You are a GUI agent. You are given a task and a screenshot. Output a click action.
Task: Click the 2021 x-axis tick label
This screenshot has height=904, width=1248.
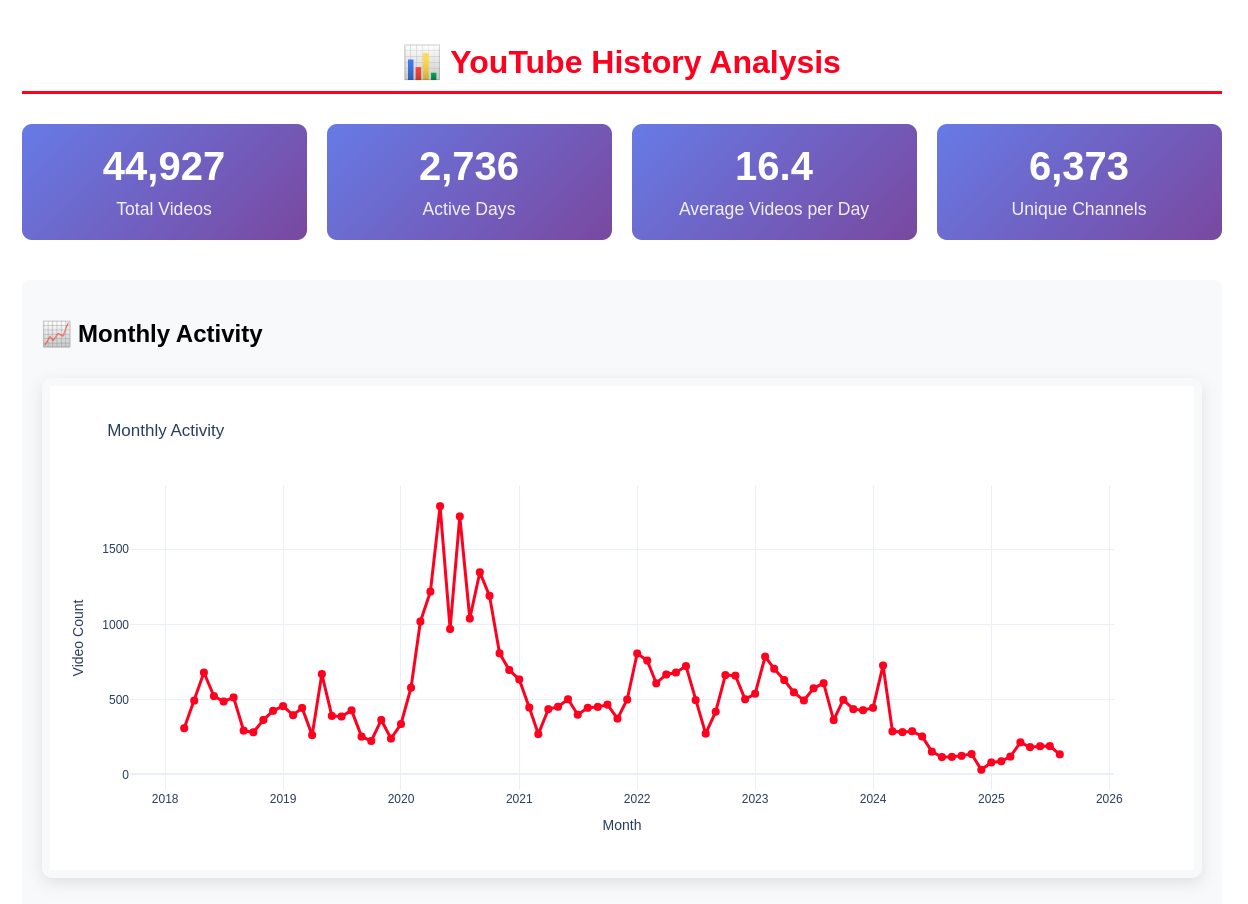coord(519,799)
